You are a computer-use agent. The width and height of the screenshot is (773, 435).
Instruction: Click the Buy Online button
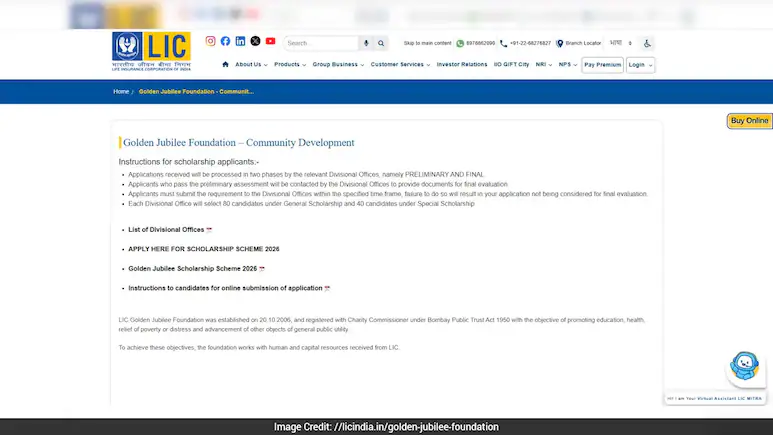coord(749,121)
